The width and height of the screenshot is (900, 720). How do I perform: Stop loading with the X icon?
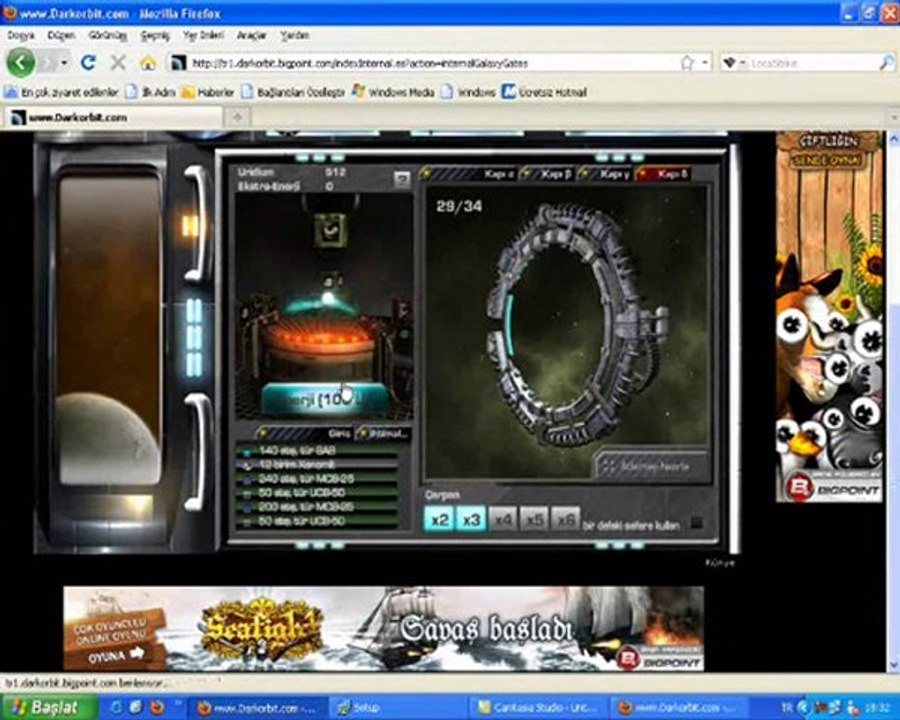click(118, 62)
